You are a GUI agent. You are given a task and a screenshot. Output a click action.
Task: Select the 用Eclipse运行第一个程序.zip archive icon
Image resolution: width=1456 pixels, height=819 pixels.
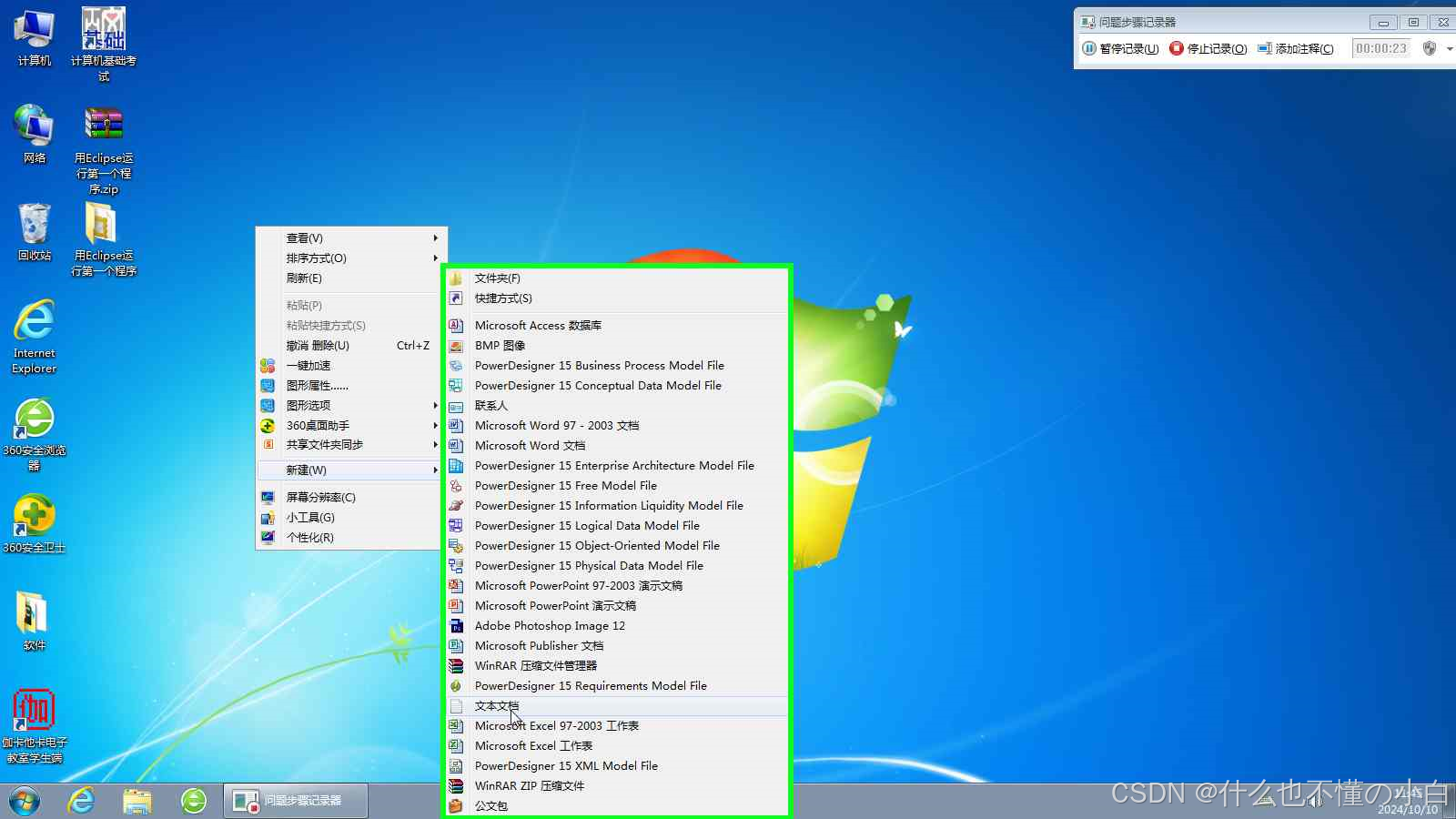104,150
